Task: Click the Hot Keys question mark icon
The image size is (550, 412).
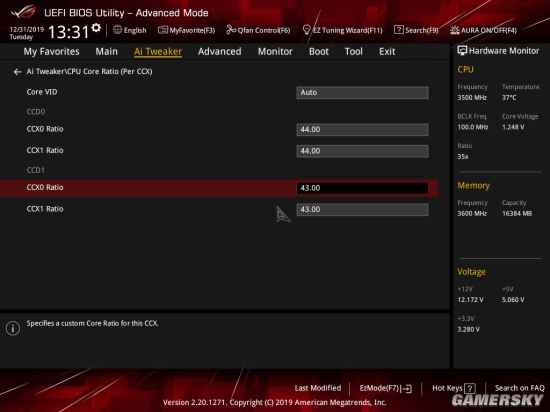Action: (x=470, y=388)
